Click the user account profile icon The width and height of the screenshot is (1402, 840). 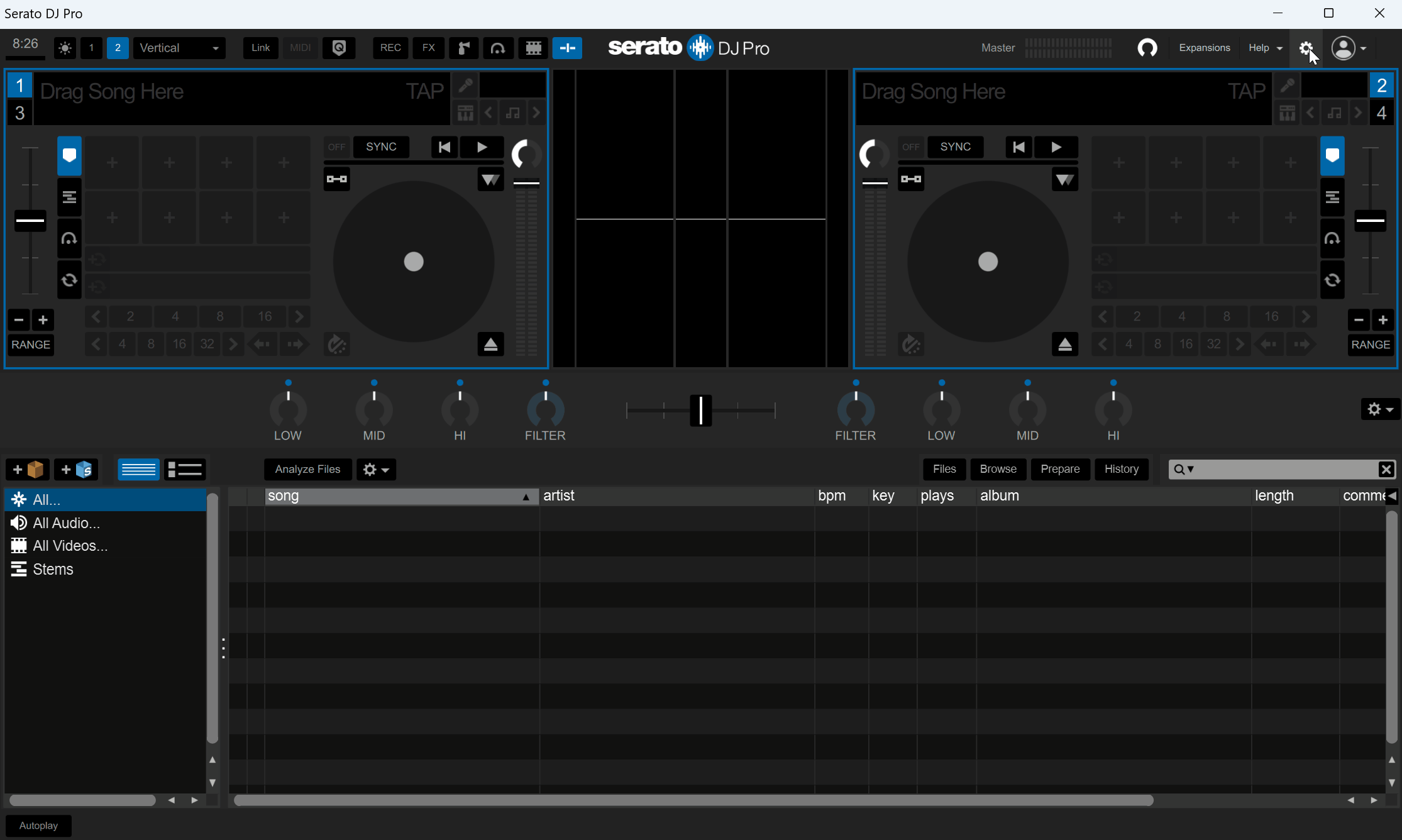pos(1344,48)
